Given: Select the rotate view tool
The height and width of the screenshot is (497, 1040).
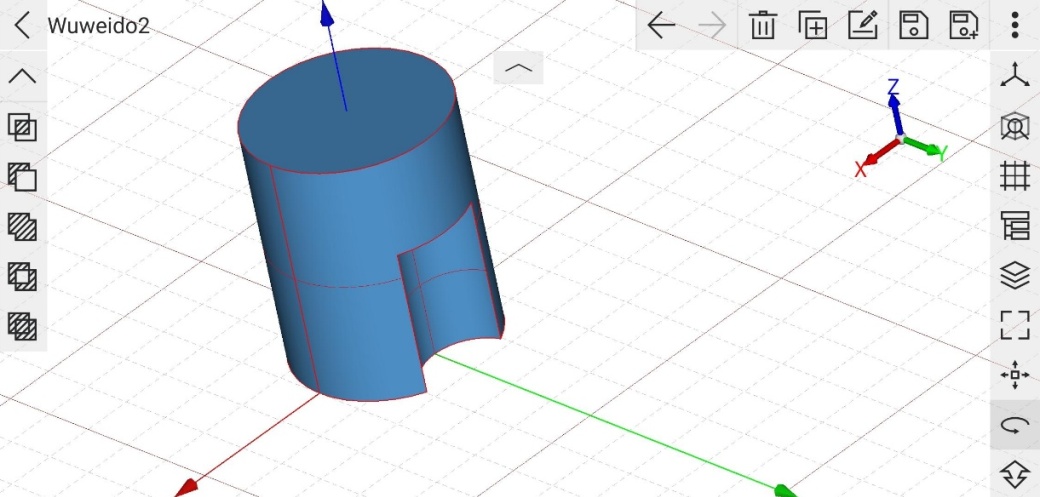Looking at the screenshot, I should [x=1015, y=425].
